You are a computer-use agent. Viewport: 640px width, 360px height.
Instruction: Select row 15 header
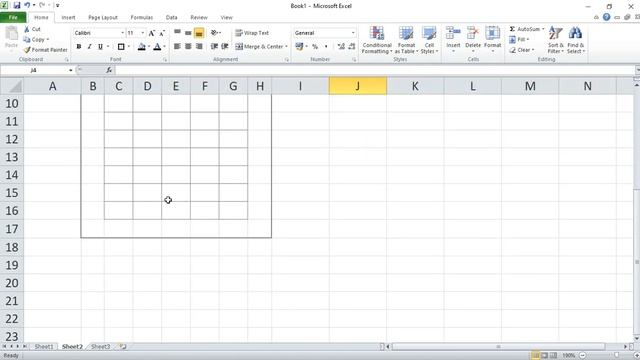(x=12, y=193)
